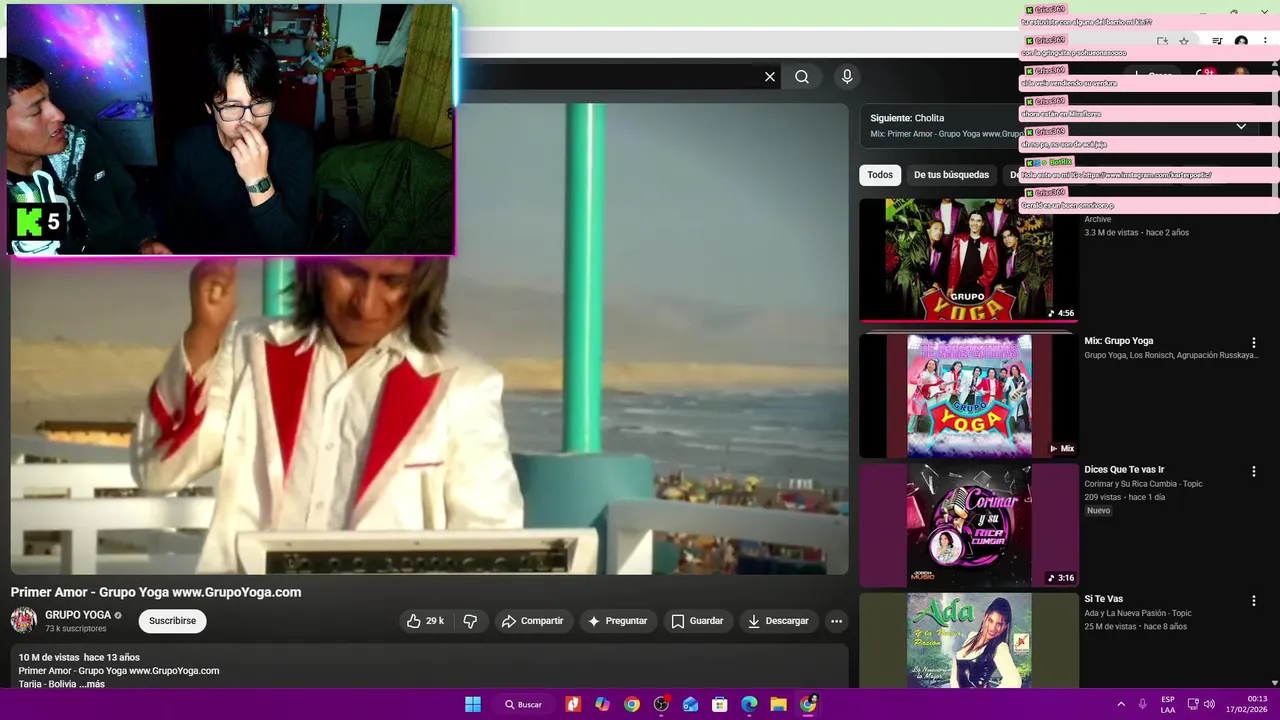This screenshot has width=1280, height=720.
Task: Open the Grupo Yoga 4:56 video thumbnail
Action: point(968,259)
